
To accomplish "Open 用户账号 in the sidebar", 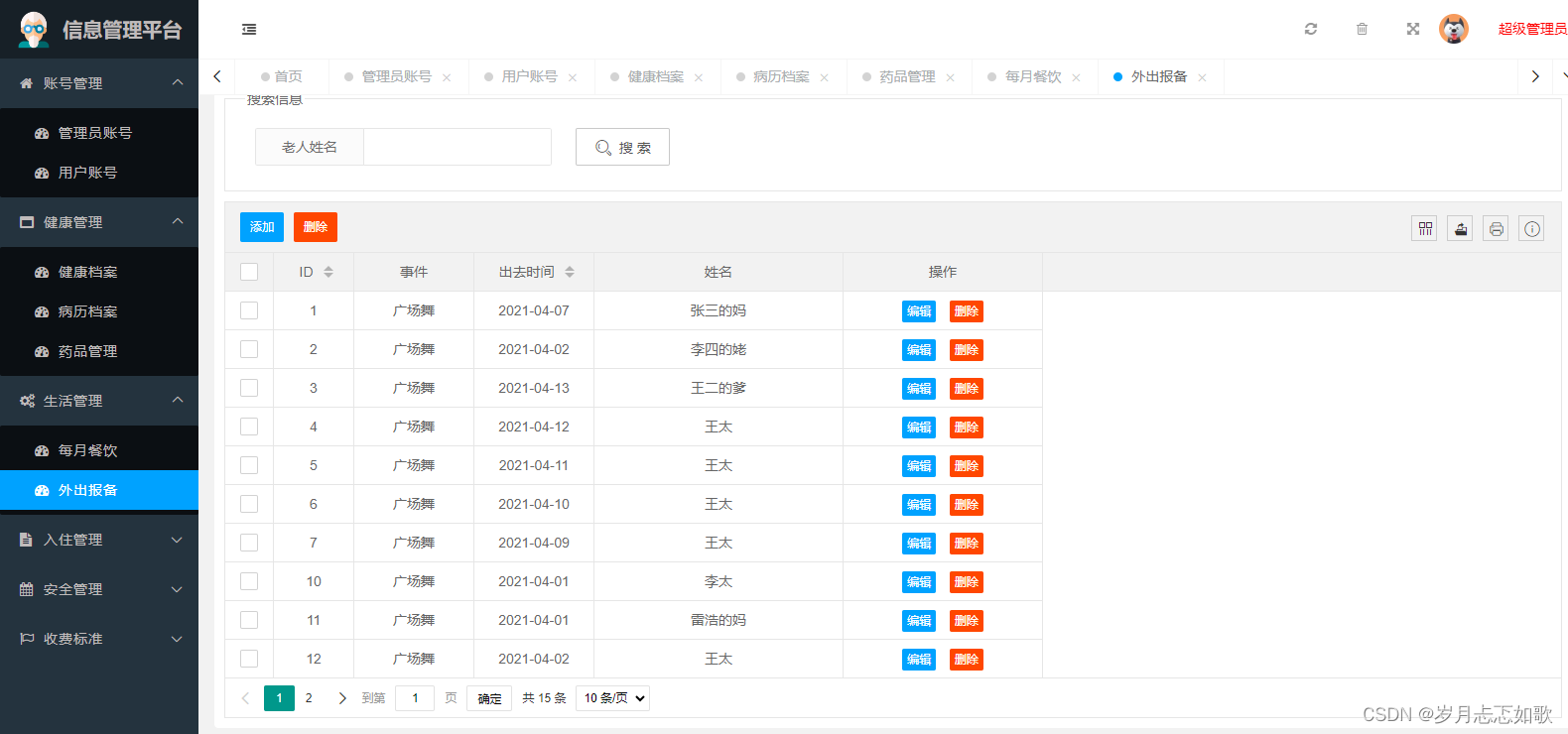I will (x=99, y=173).
